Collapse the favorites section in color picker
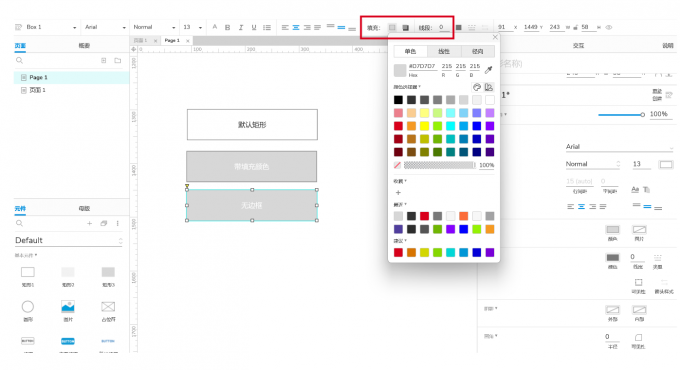The width and height of the screenshot is (680, 370). tap(400, 181)
